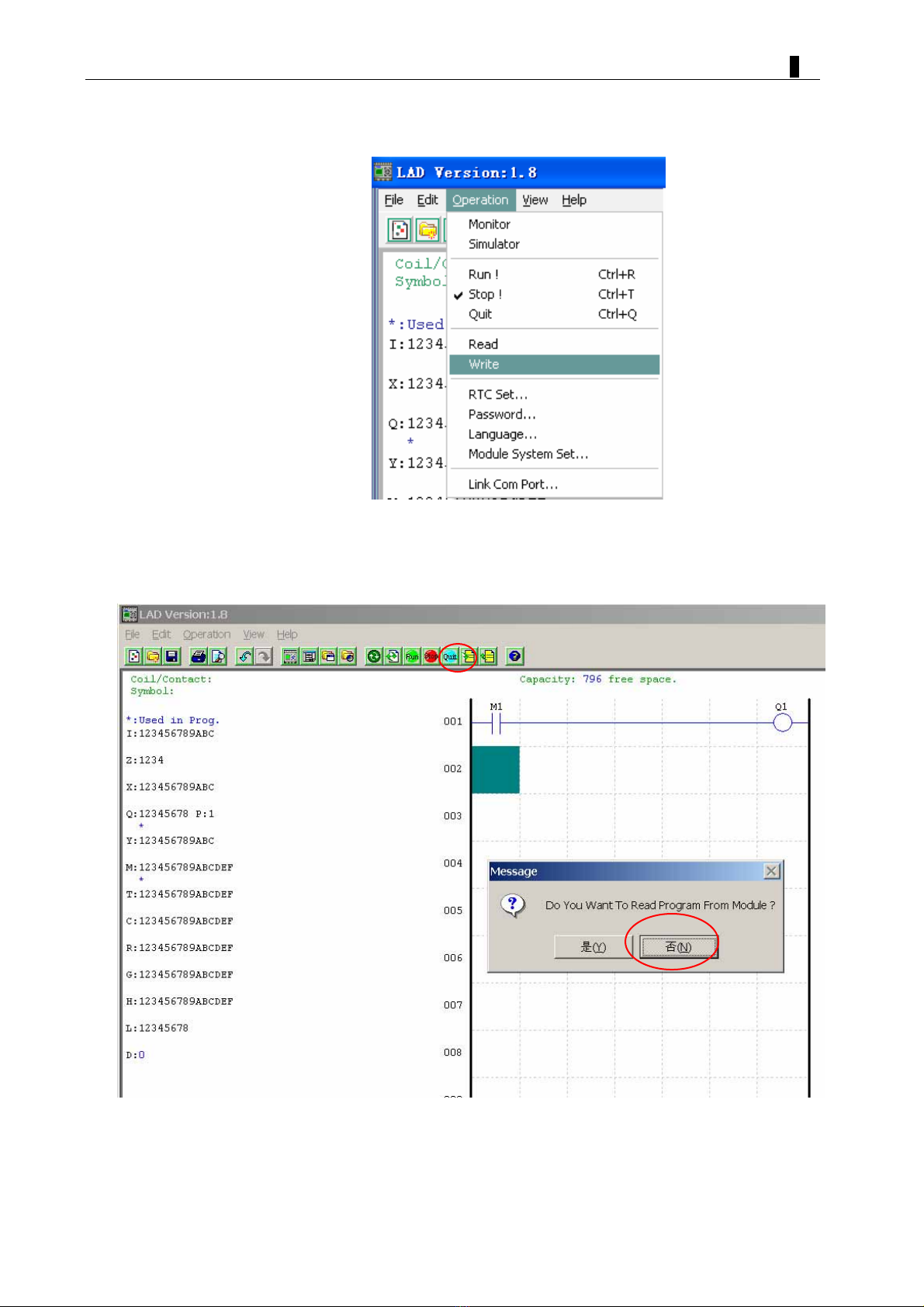The height and width of the screenshot is (1307, 924).
Task: Click the Undo arrow toolbar icon
Action: pyautogui.click(x=245, y=656)
